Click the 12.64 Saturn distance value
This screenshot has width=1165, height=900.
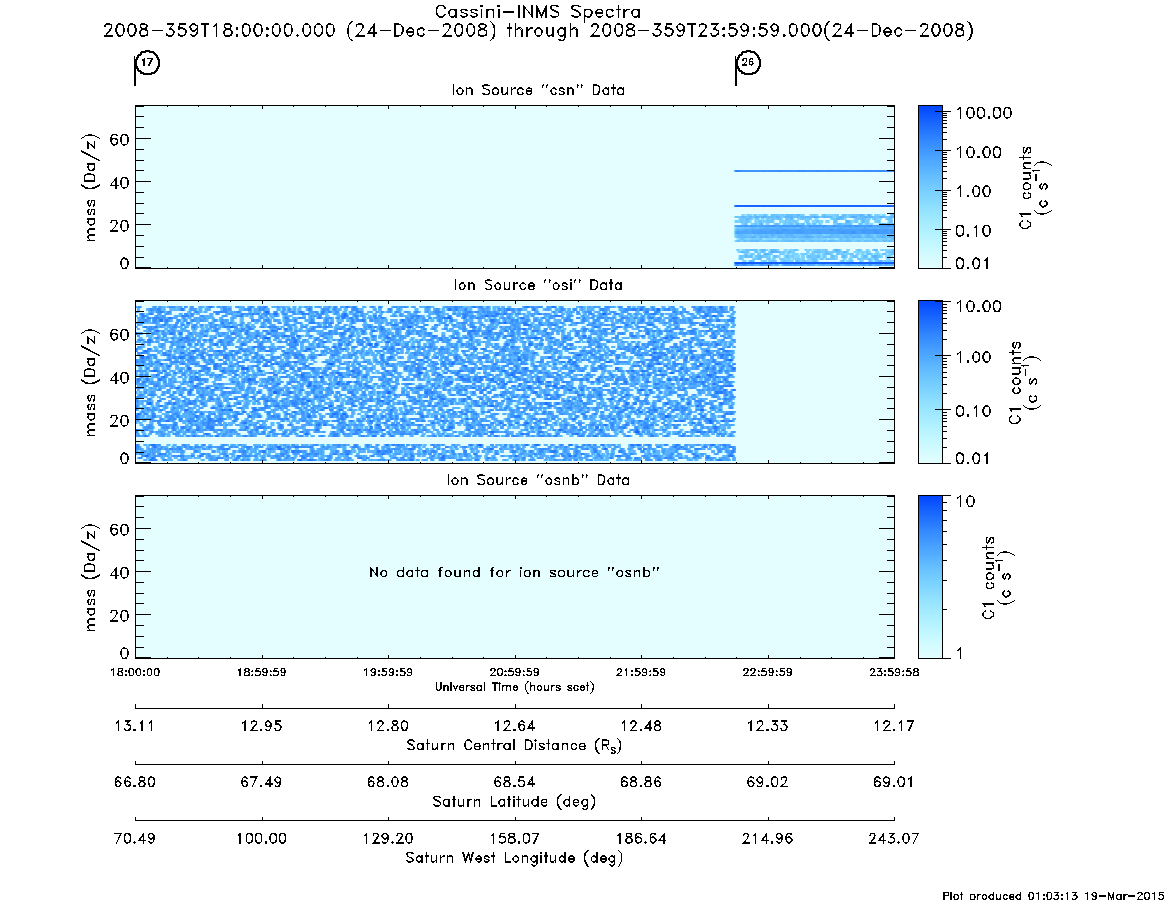click(514, 726)
